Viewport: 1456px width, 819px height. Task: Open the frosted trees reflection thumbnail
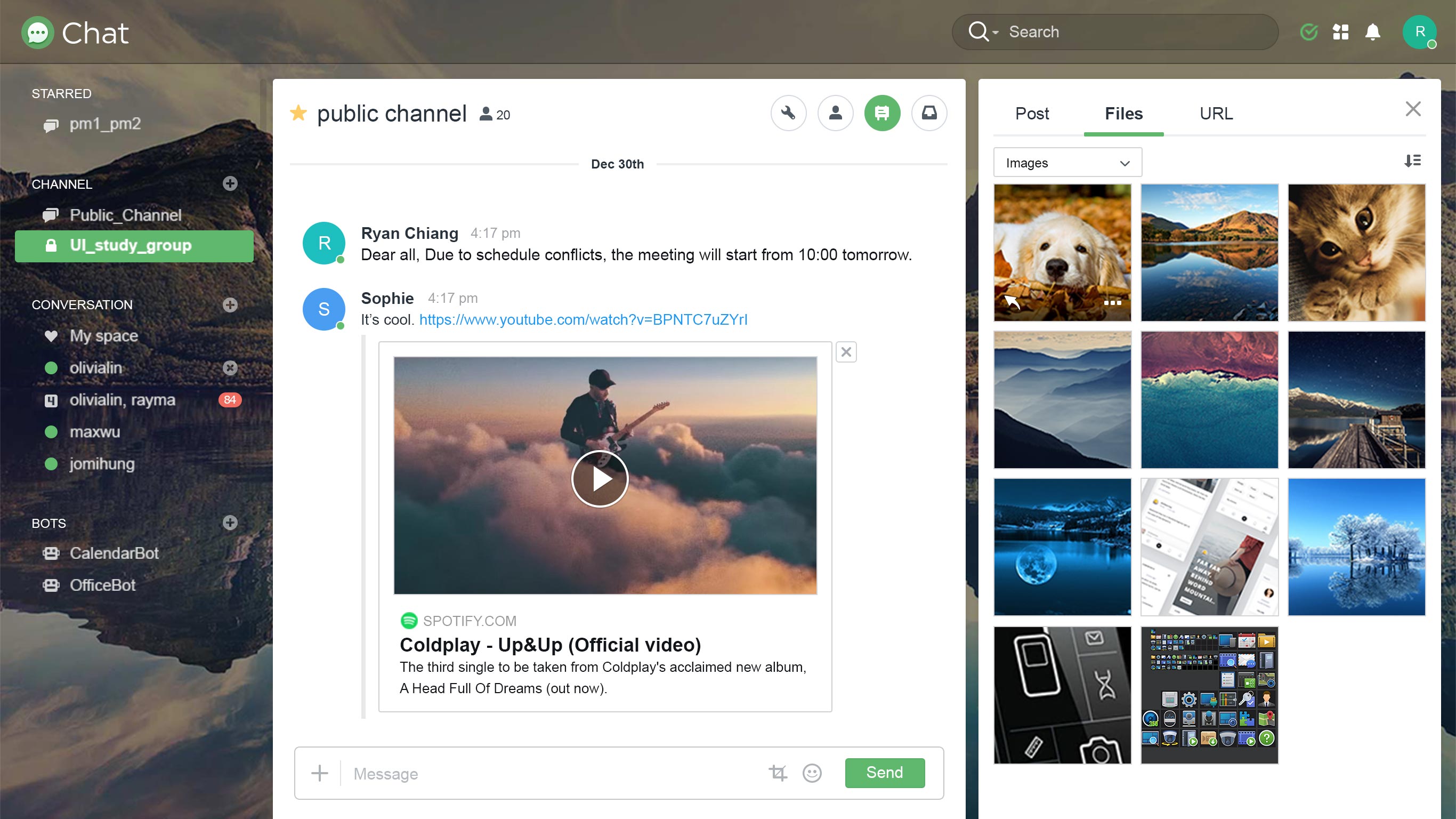coord(1356,547)
